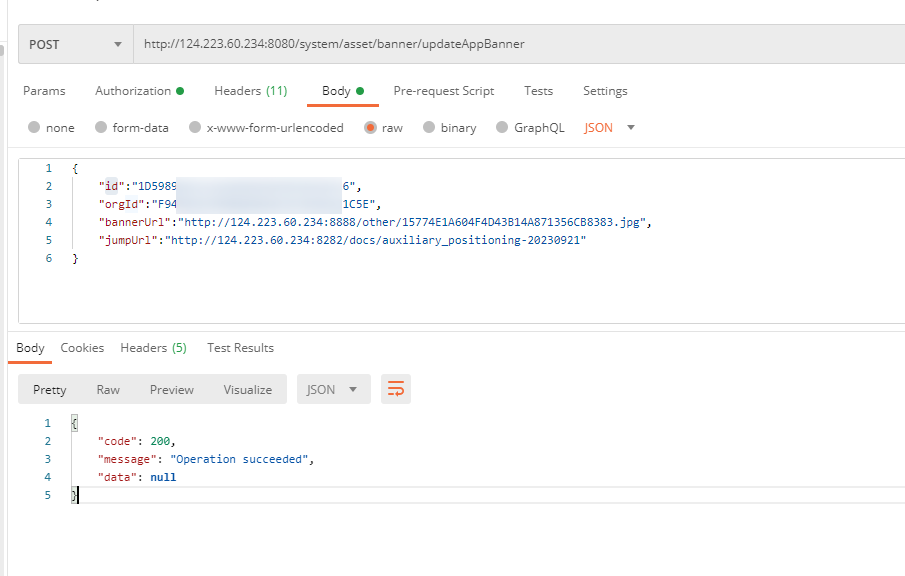Open the response JSON format dropdown
Viewport: 905px width, 576px height.
tap(333, 389)
